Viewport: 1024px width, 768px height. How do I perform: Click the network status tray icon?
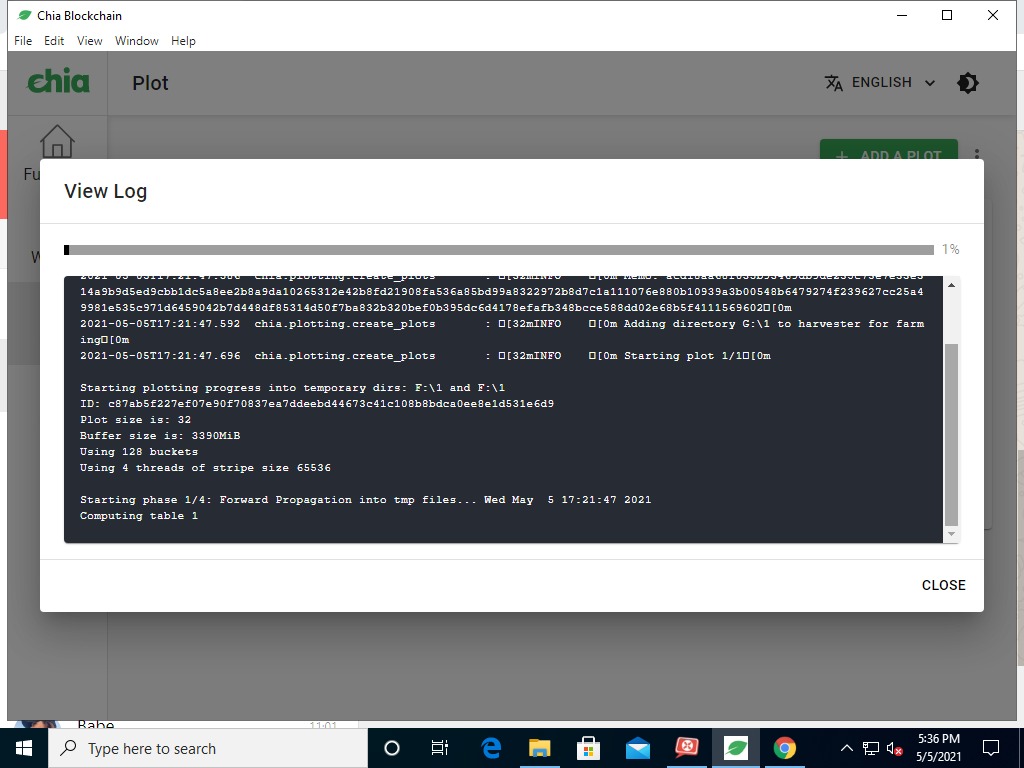click(x=871, y=748)
